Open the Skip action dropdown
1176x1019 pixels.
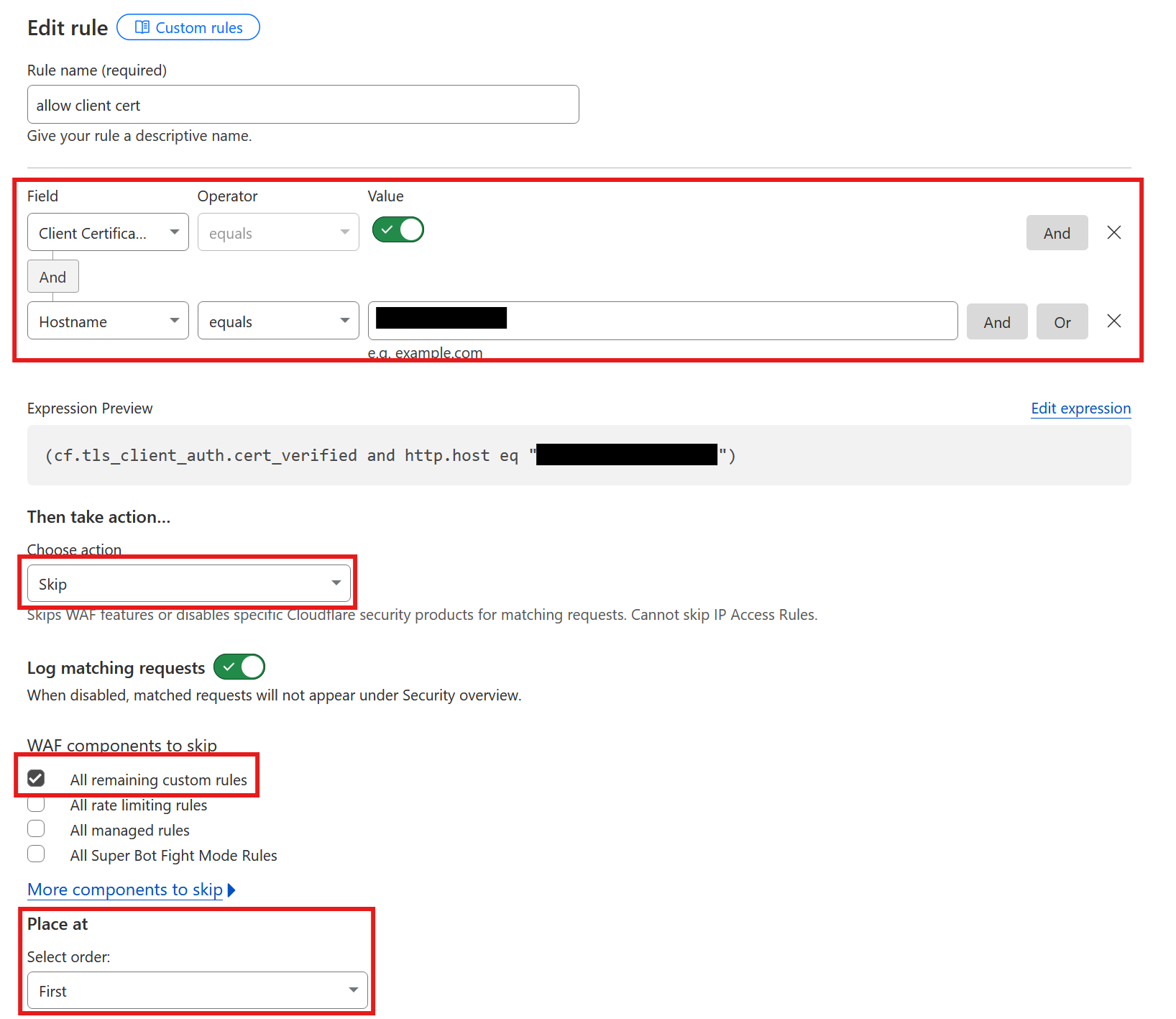click(189, 583)
